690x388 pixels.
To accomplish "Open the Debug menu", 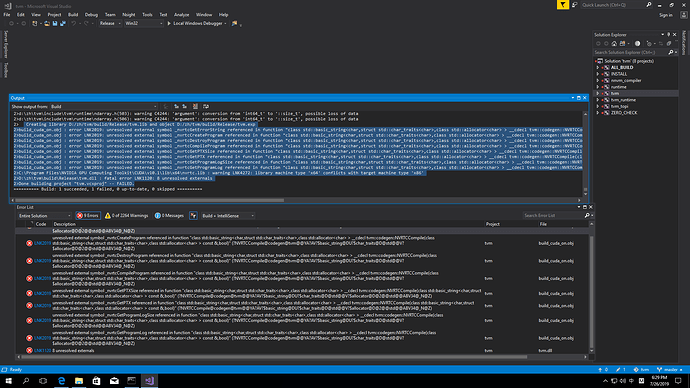I will point(91,15).
